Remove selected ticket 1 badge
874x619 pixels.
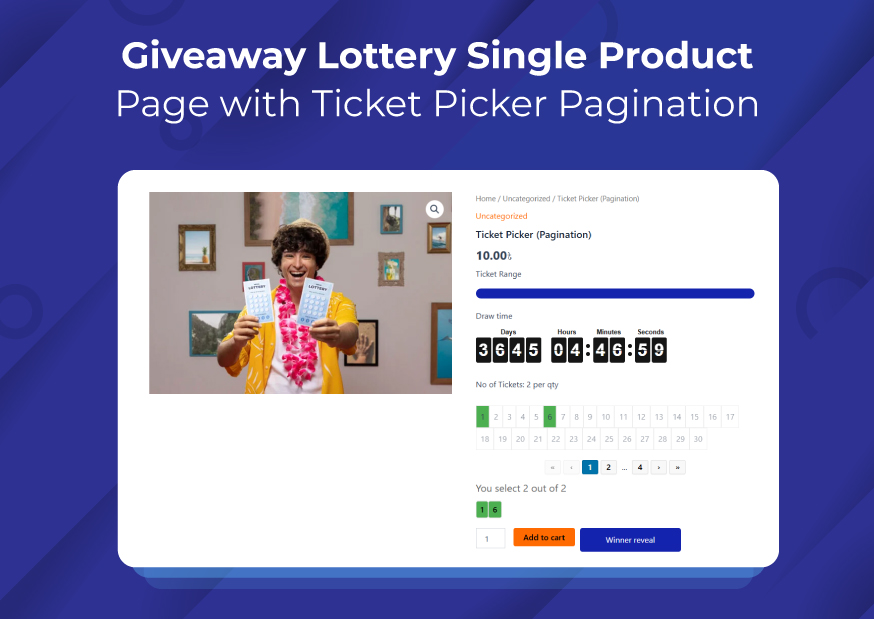tap(482, 510)
